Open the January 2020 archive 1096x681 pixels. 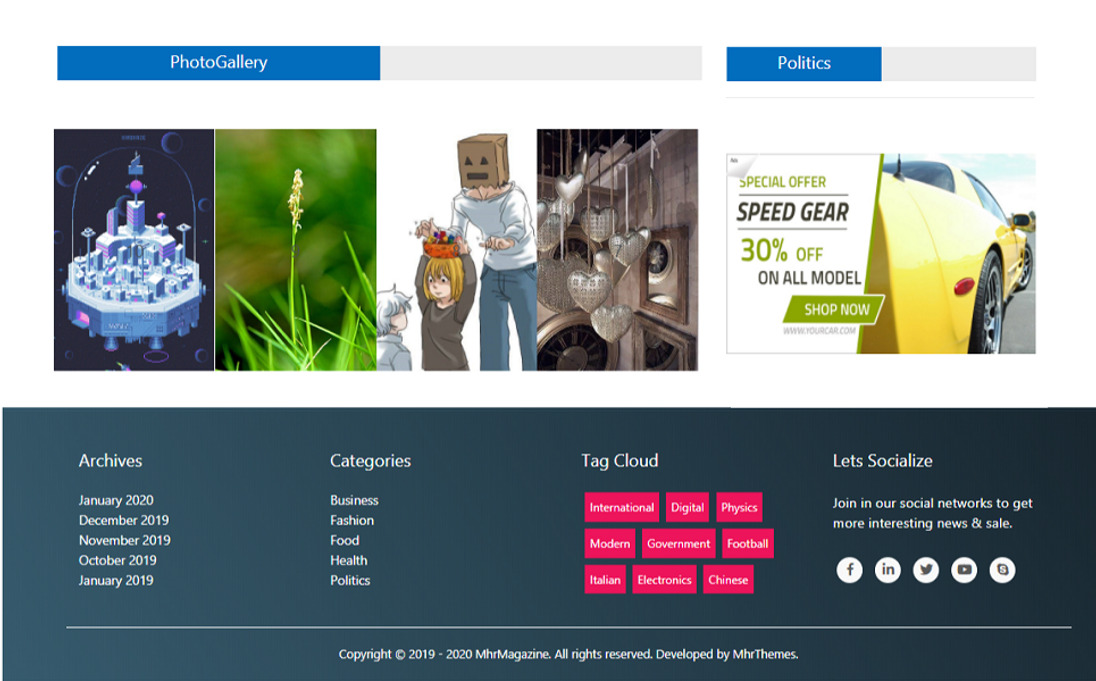tap(116, 501)
